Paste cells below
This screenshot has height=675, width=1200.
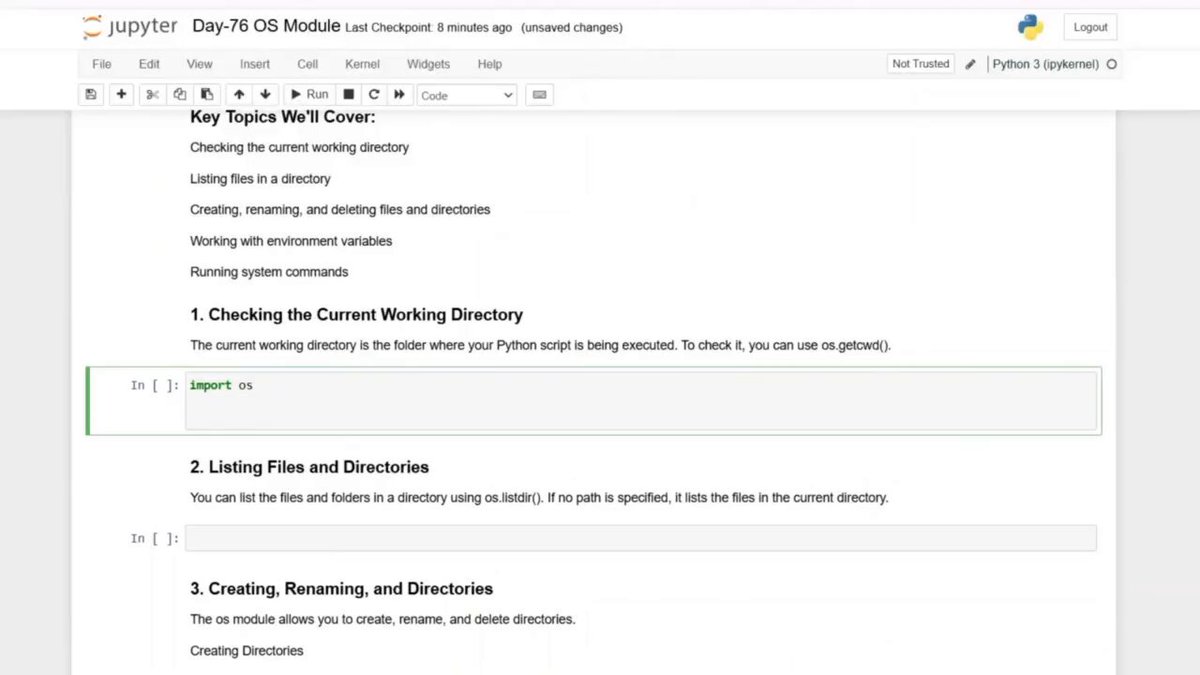point(206,94)
